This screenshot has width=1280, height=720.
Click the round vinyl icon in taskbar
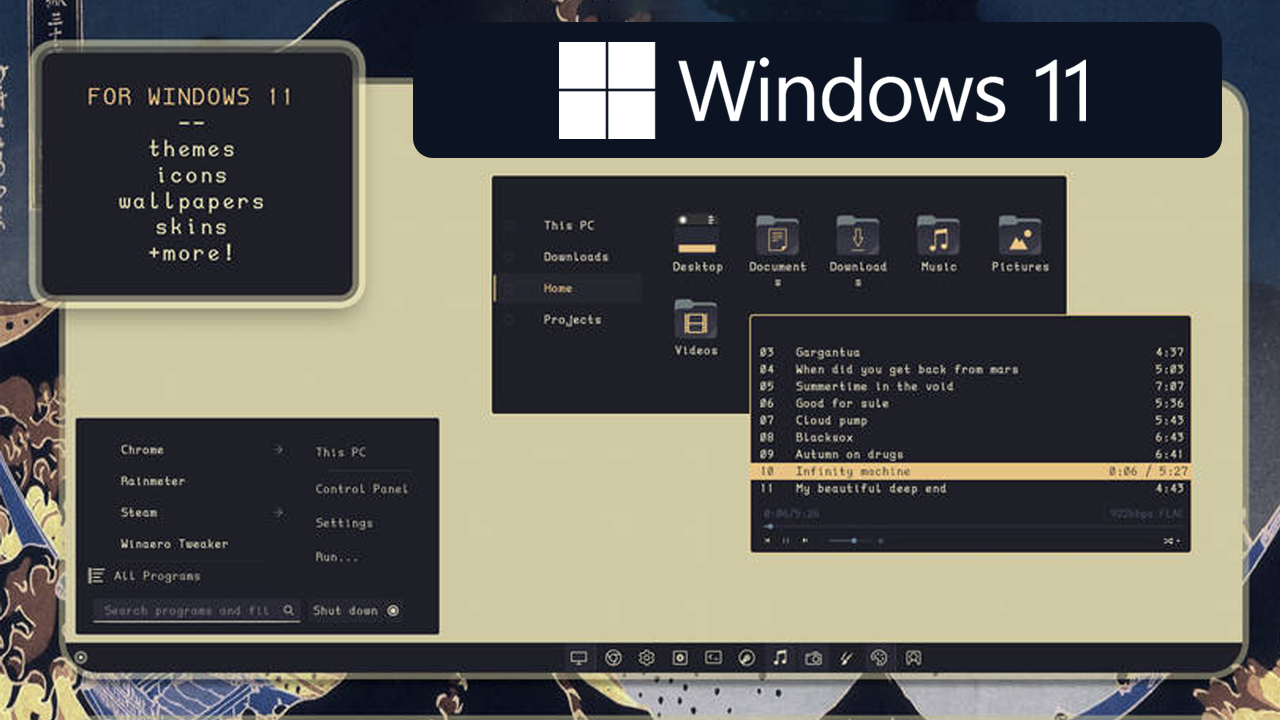coord(747,658)
